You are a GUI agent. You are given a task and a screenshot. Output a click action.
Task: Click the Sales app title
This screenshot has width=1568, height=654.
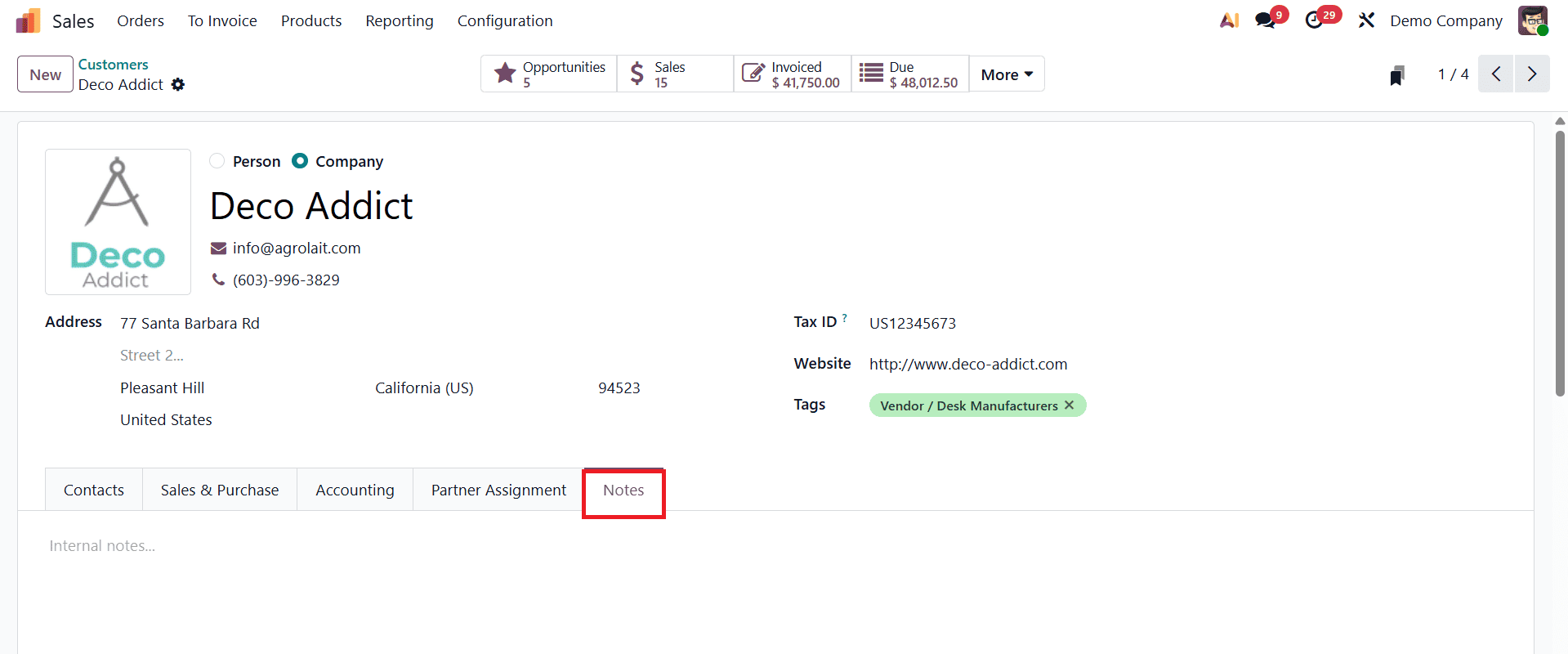[74, 21]
